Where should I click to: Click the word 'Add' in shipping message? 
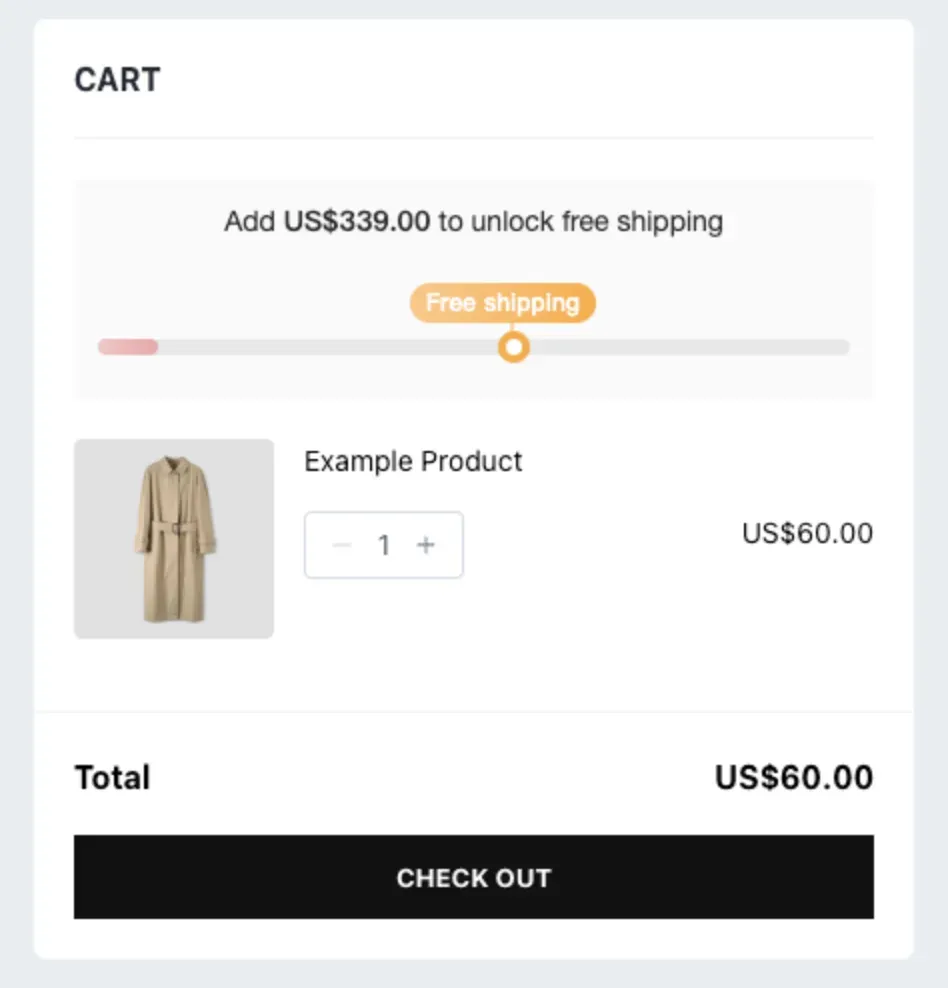tap(250, 221)
